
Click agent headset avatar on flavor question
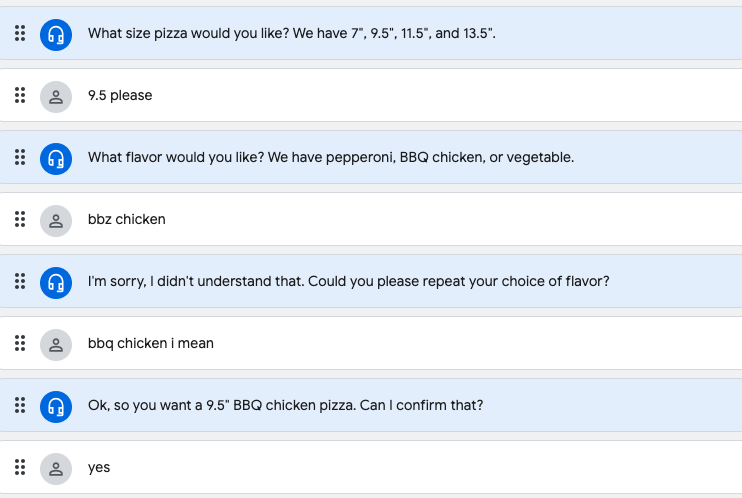56,158
